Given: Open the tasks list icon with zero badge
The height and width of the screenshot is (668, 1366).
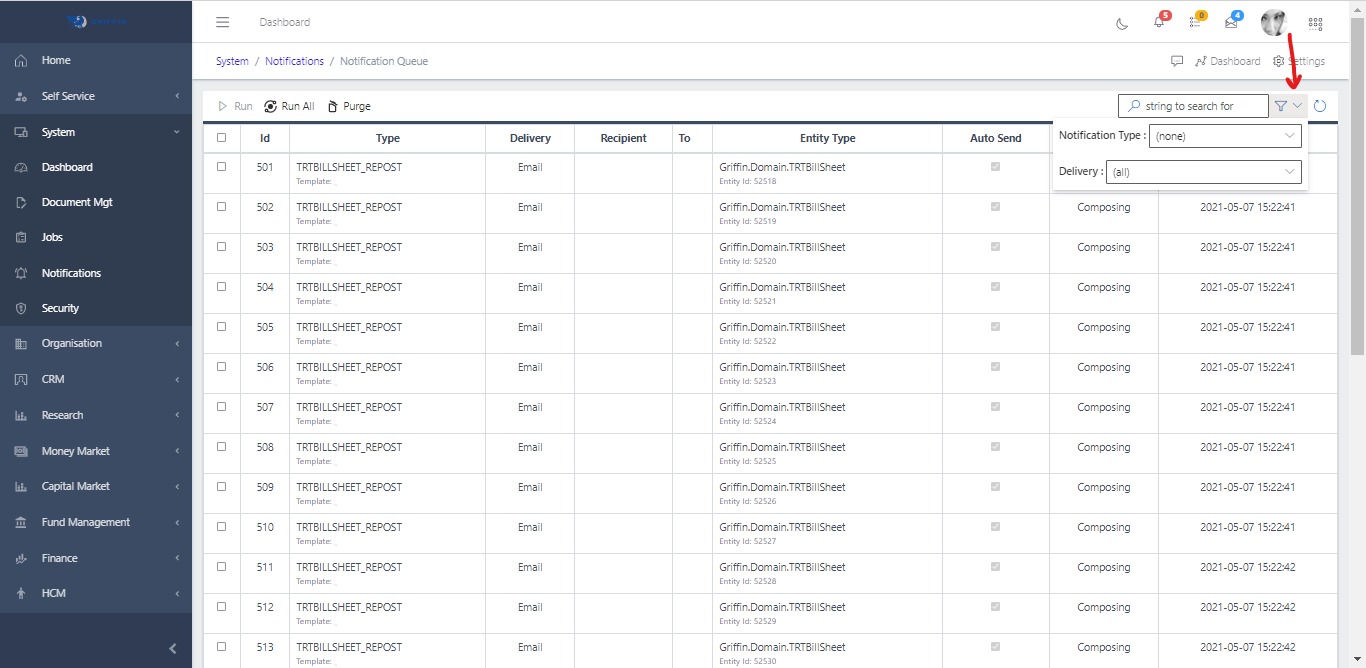Looking at the screenshot, I should click(x=1194, y=23).
